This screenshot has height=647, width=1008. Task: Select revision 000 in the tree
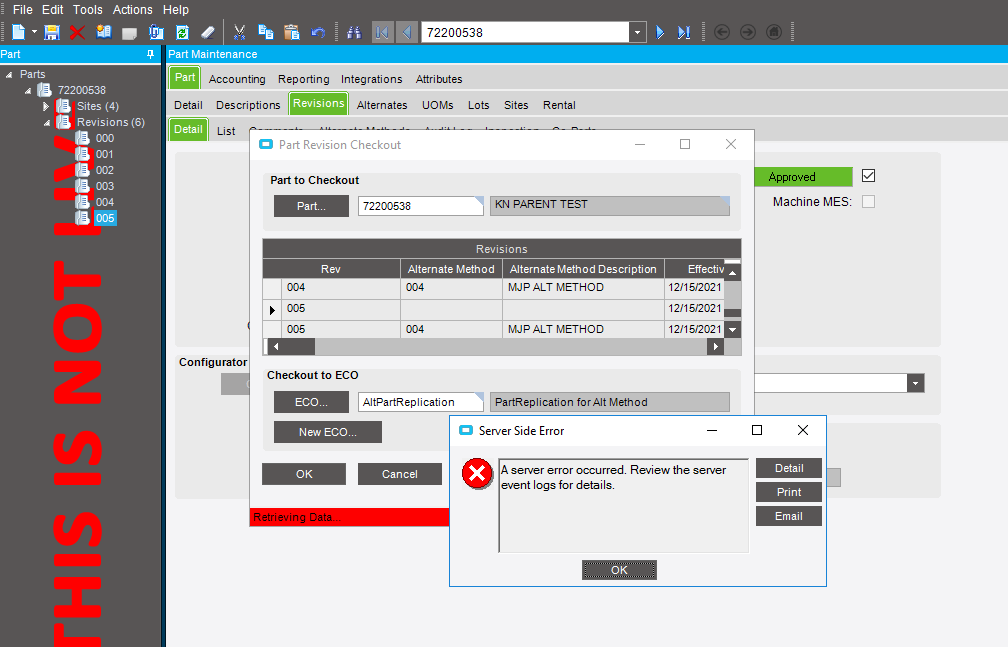(x=105, y=138)
